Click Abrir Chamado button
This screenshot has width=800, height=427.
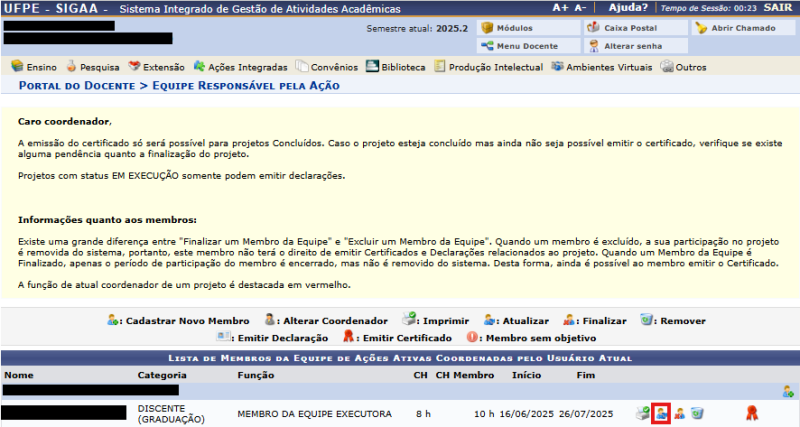(743, 28)
